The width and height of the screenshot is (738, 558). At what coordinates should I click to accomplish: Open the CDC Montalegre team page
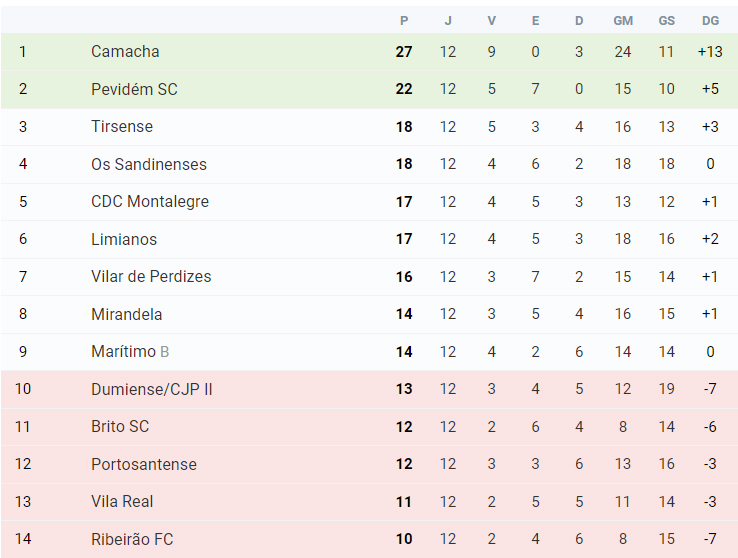[x=150, y=201]
